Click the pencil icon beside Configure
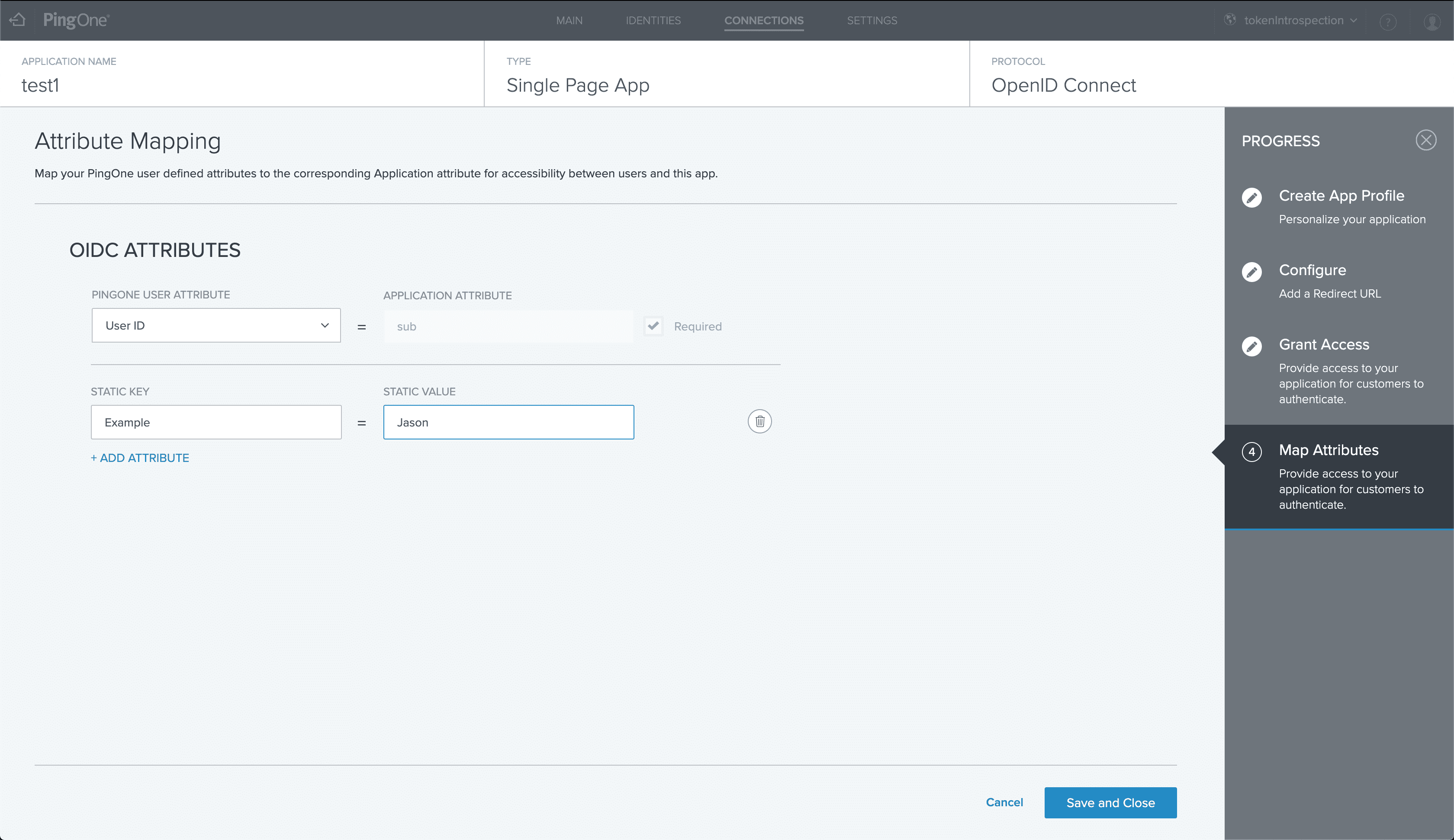Image resolution: width=1454 pixels, height=840 pixels. tap(1251, 272)
